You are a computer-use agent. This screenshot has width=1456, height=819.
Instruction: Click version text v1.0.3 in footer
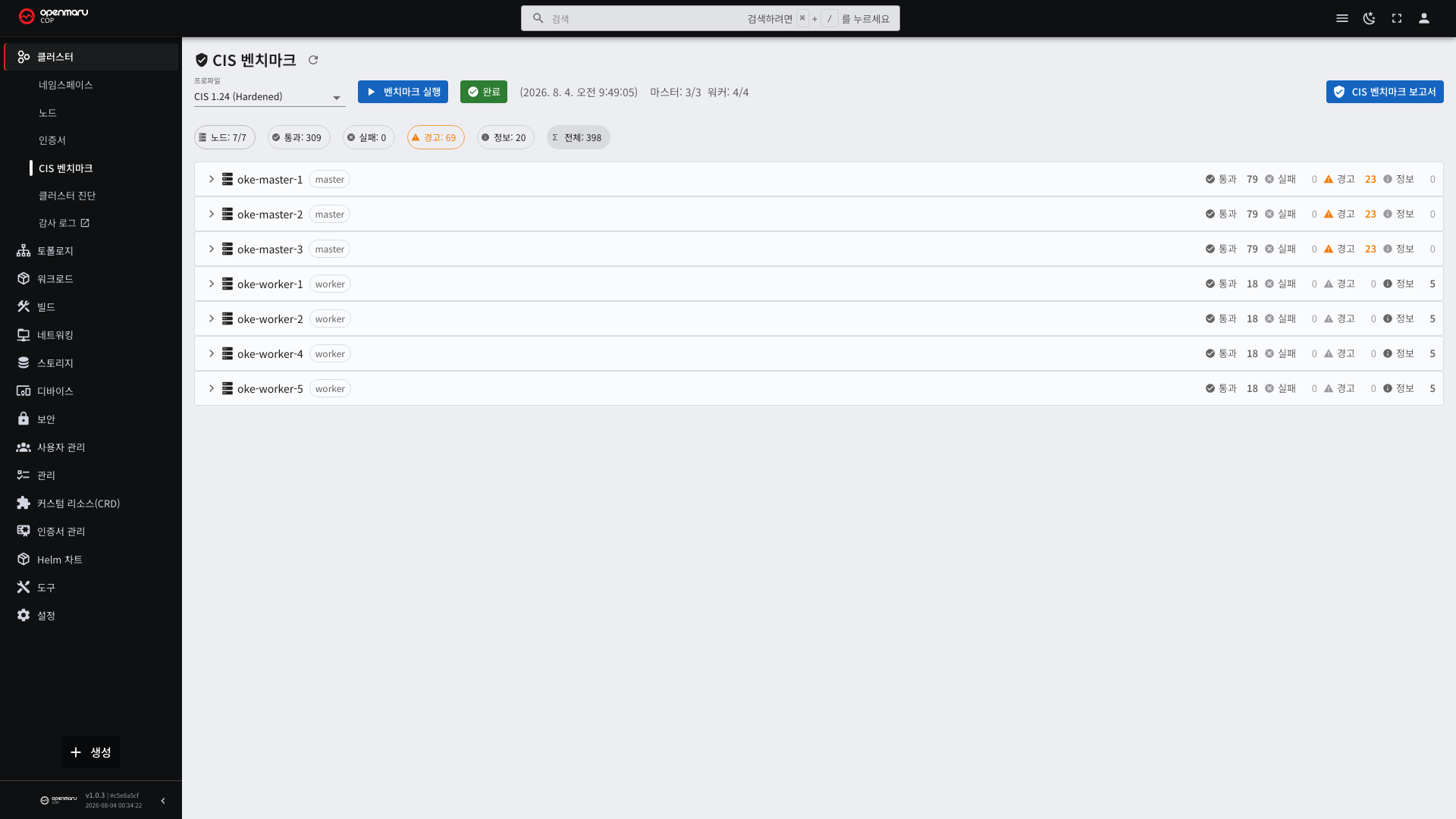pos(96,795)
